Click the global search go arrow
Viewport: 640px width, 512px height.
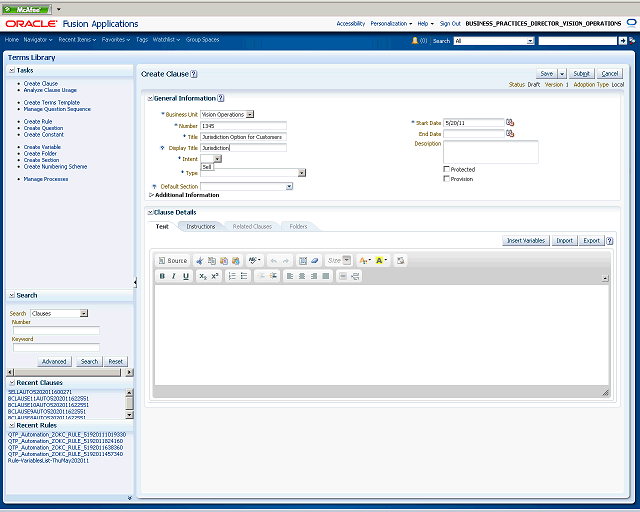click(622, 41)
